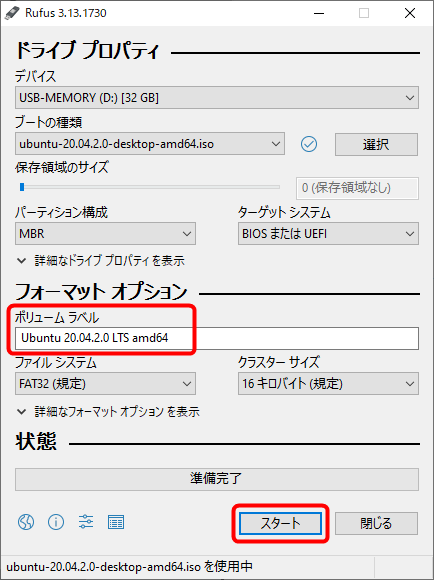Click the スタート button
434x580 pixels.
click(280, 523)
